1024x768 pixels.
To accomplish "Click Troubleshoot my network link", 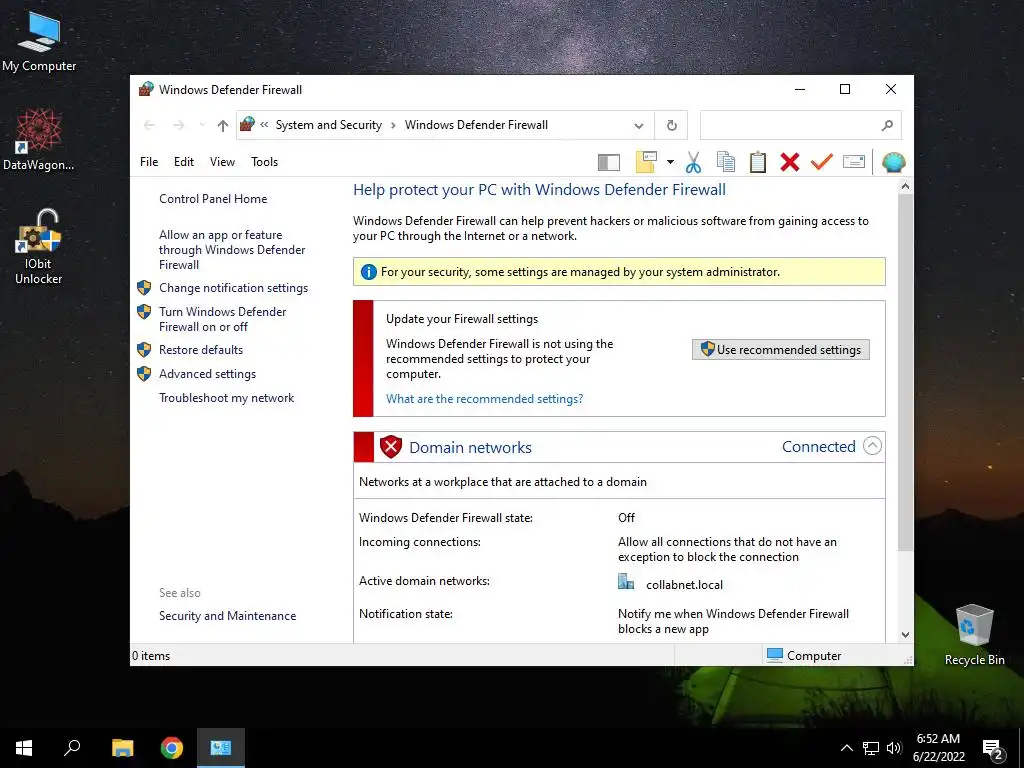I will point(226,398).
